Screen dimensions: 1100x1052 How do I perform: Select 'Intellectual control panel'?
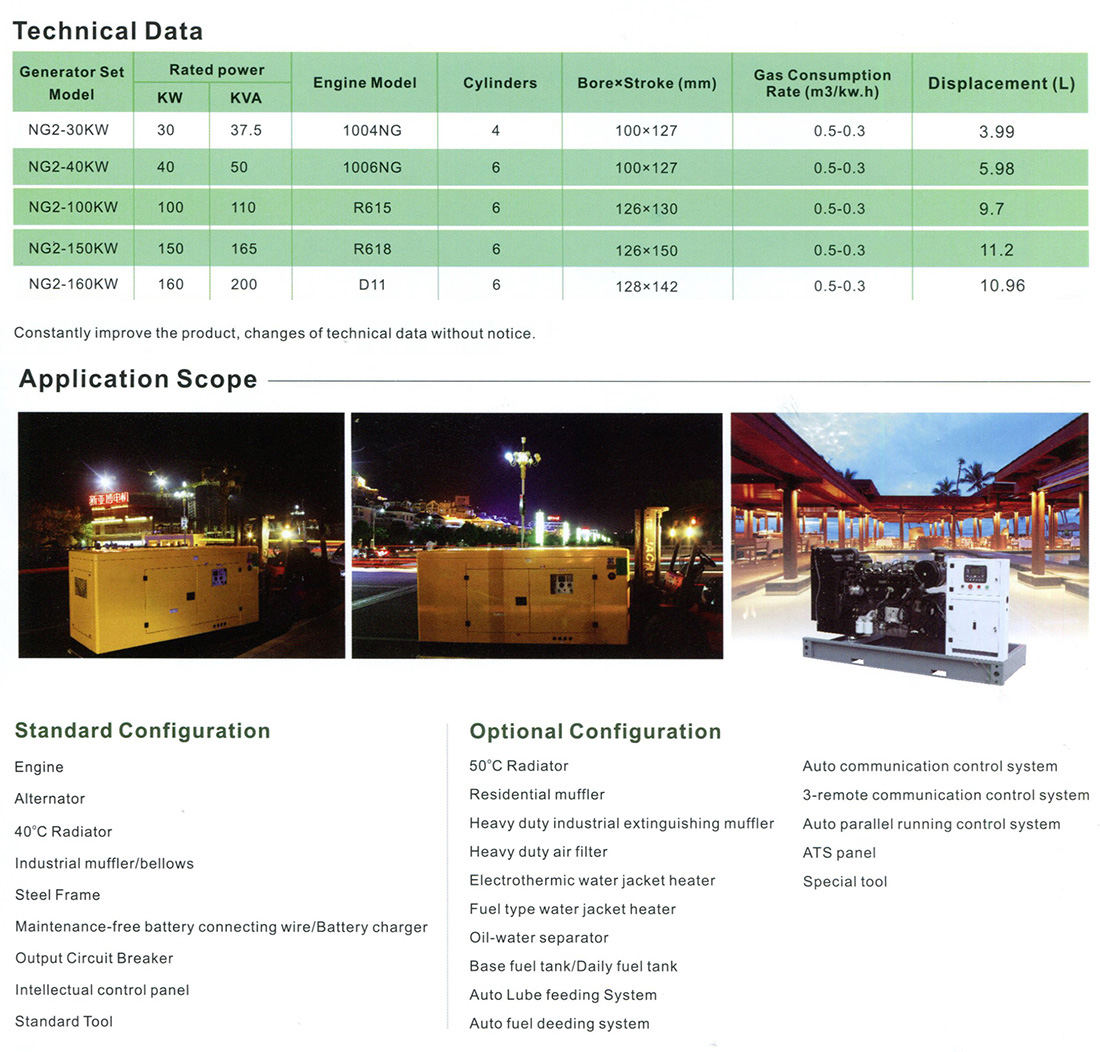pos(102,990)
